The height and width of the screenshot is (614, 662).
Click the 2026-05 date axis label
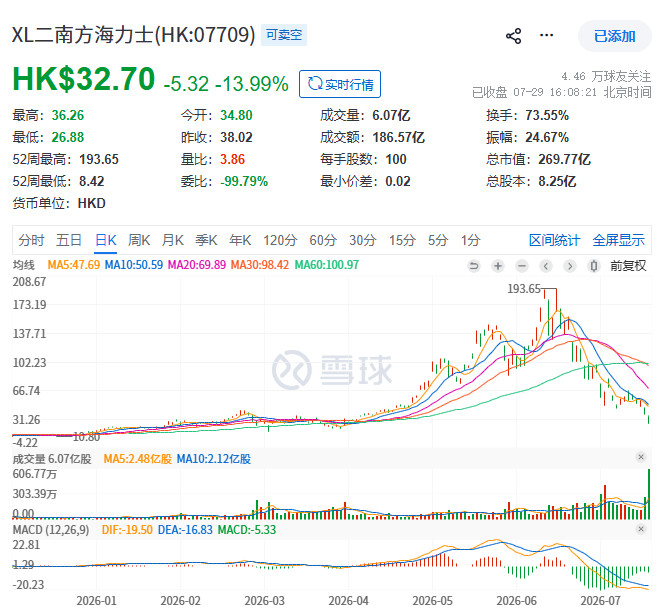(432, 600)
